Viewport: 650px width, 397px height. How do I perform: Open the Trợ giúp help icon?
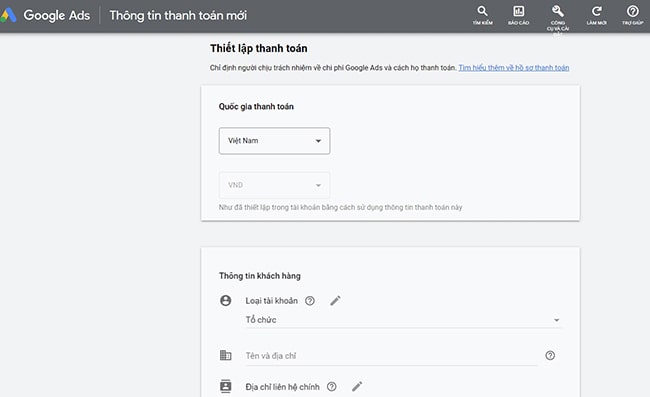click(x=633, y=15)
